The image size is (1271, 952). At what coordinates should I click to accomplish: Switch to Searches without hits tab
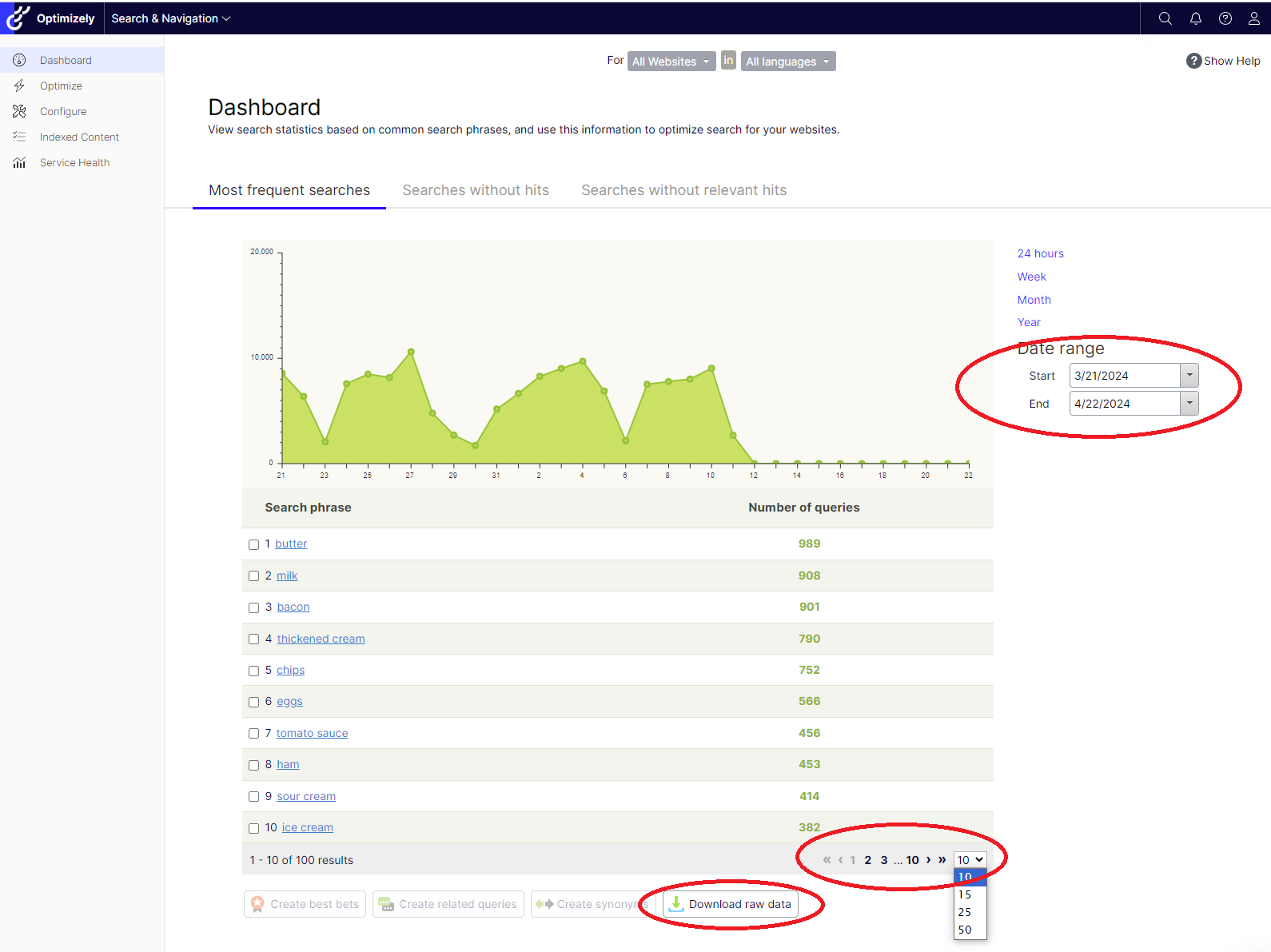pyautogui.click(x=476, y=190)
